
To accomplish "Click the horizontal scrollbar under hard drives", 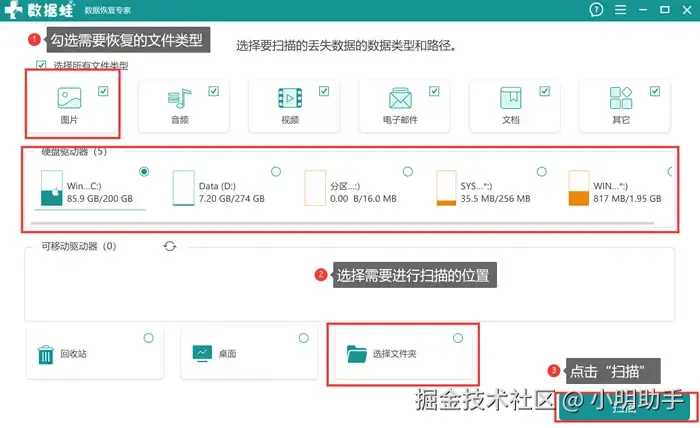I will pyautogui.click(x=342, y=223).
